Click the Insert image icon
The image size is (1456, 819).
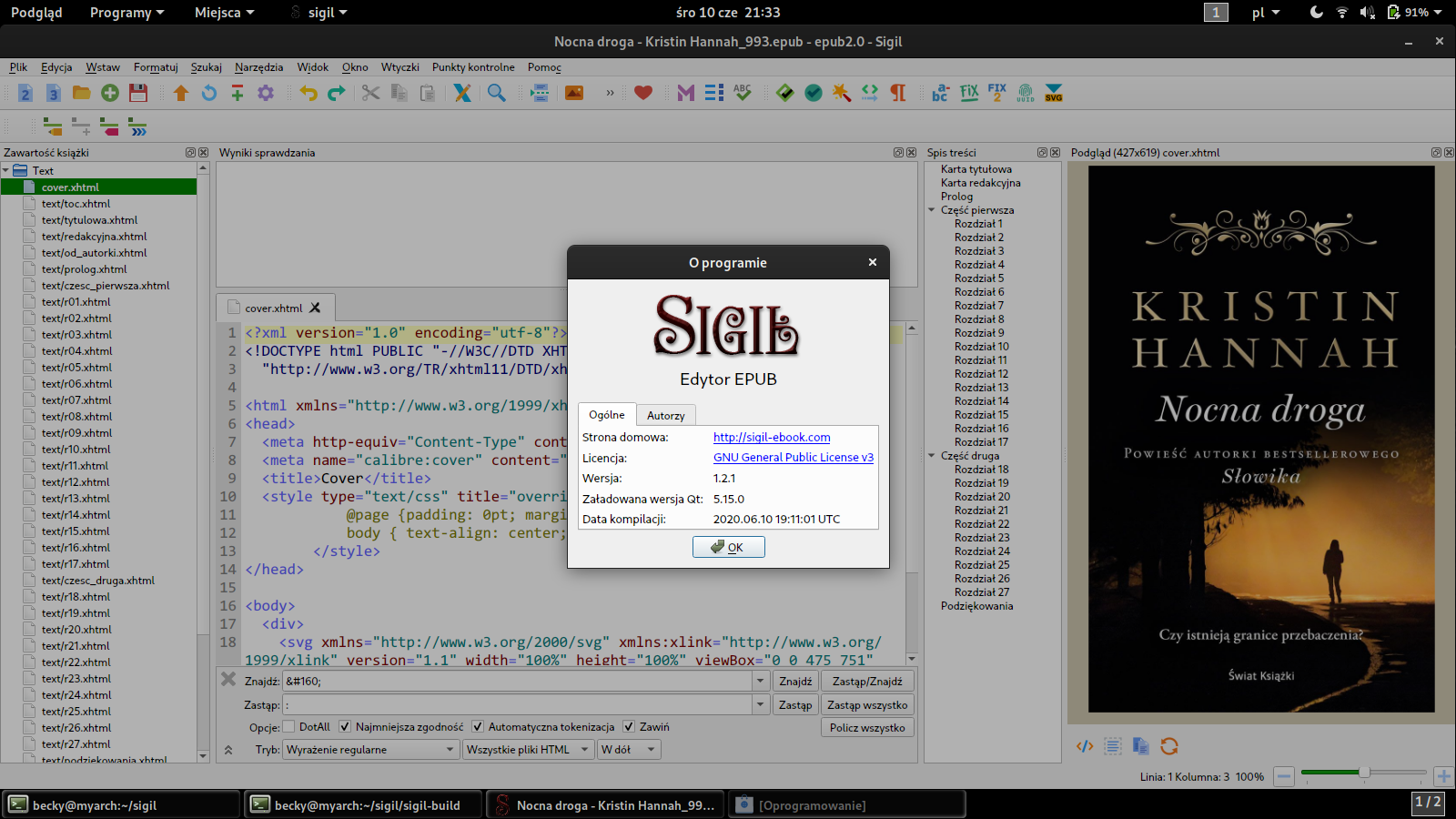coord(574,93)
